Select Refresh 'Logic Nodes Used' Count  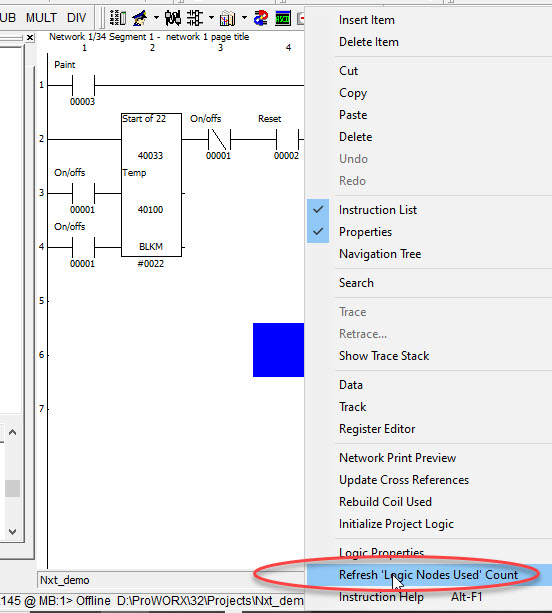428,575
